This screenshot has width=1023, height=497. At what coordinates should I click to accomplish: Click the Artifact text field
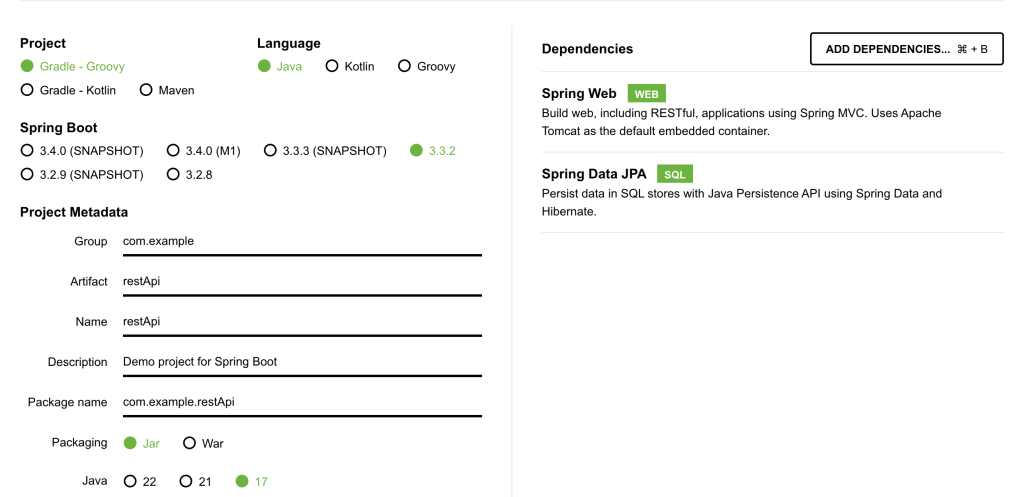300,282
